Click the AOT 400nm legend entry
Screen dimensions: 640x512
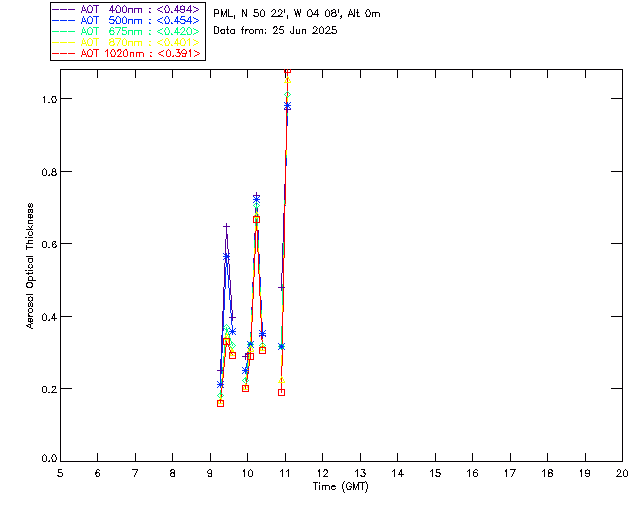[126, 9]
